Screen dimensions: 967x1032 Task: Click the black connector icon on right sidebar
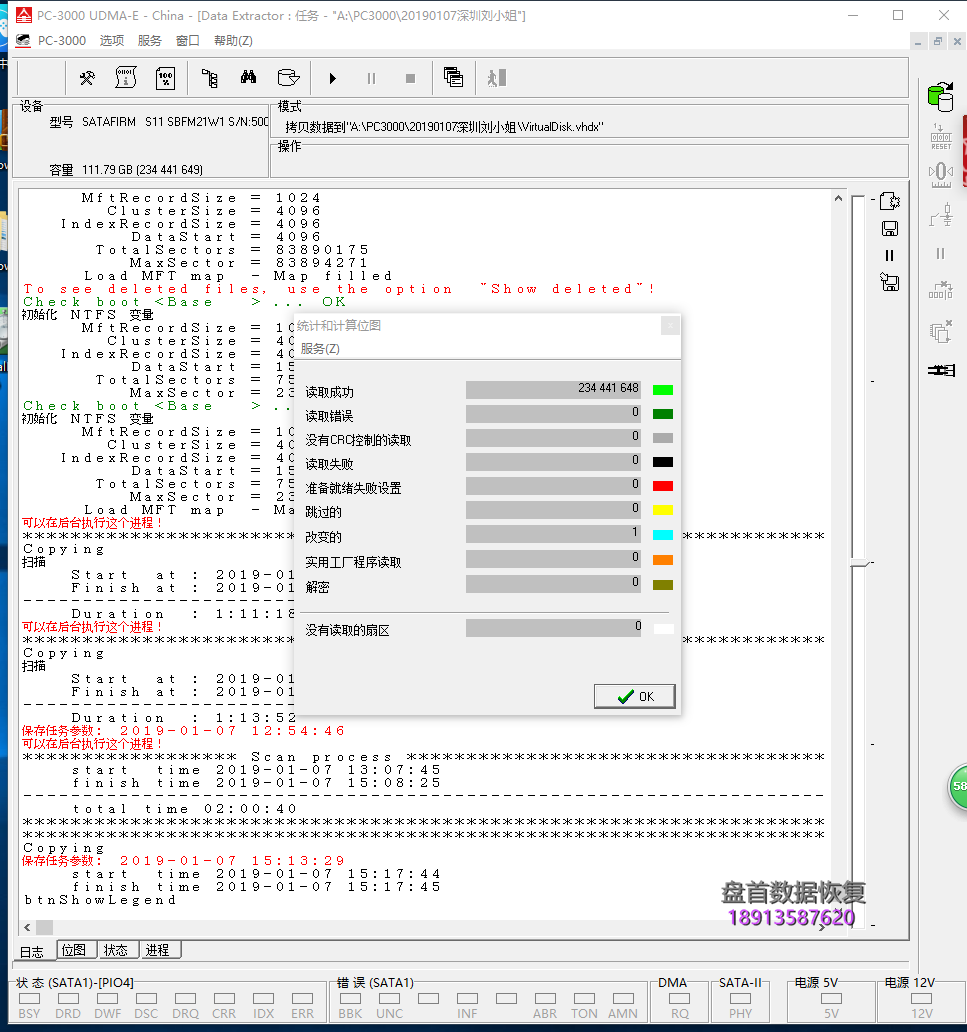[x=940, y=370]
